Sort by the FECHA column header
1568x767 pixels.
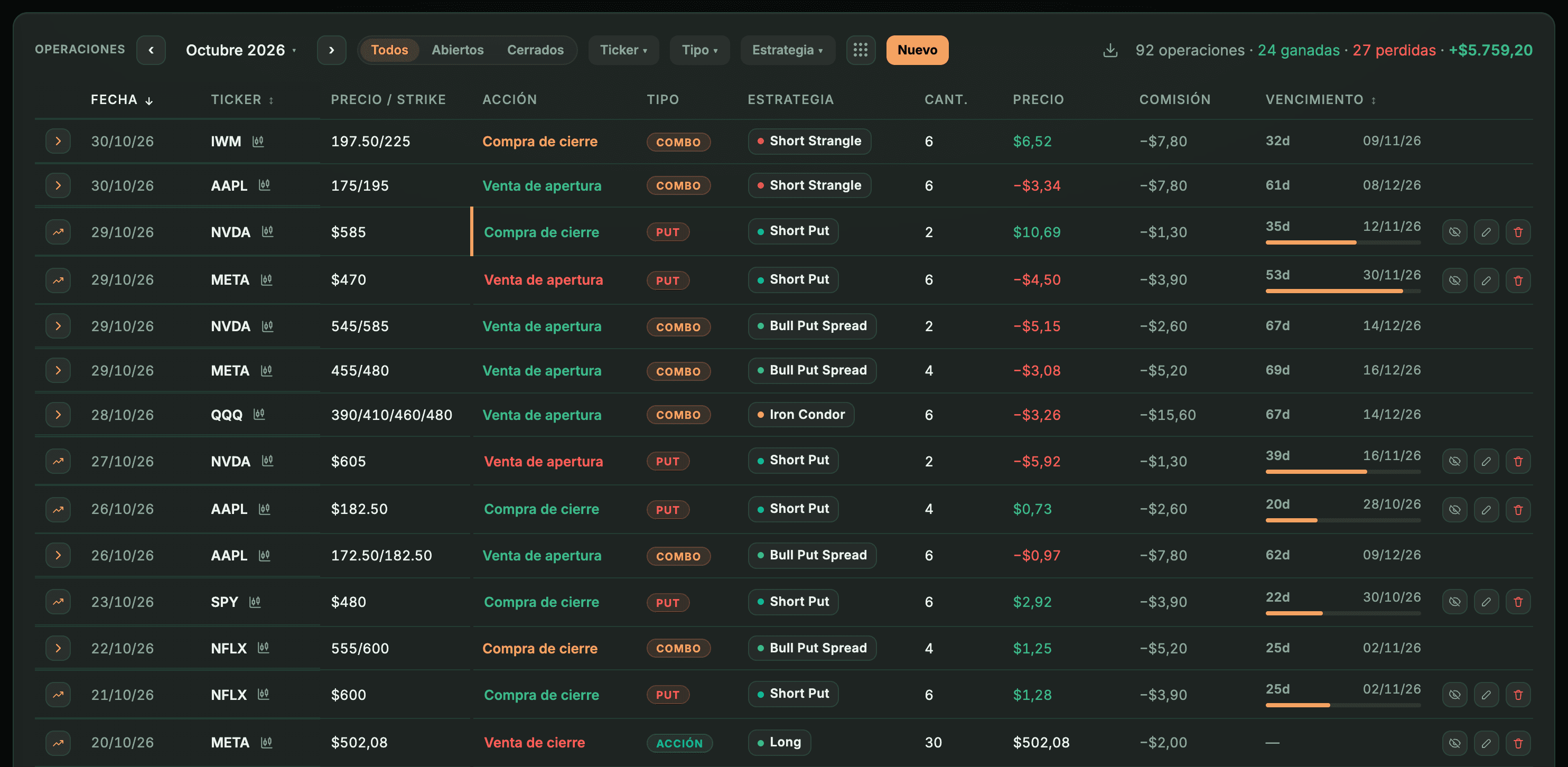(122, 100)
